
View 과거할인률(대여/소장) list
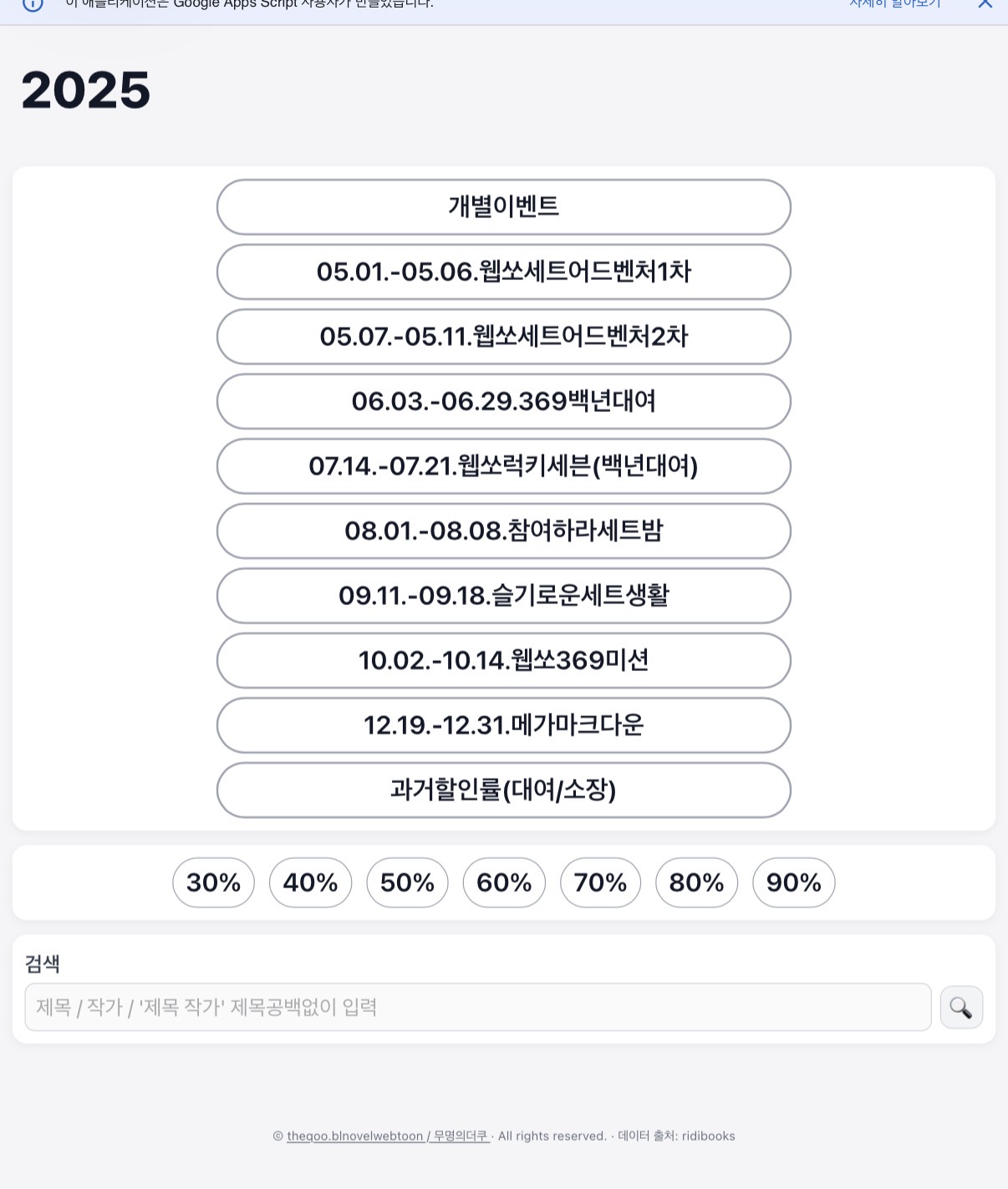pos(504,790)
